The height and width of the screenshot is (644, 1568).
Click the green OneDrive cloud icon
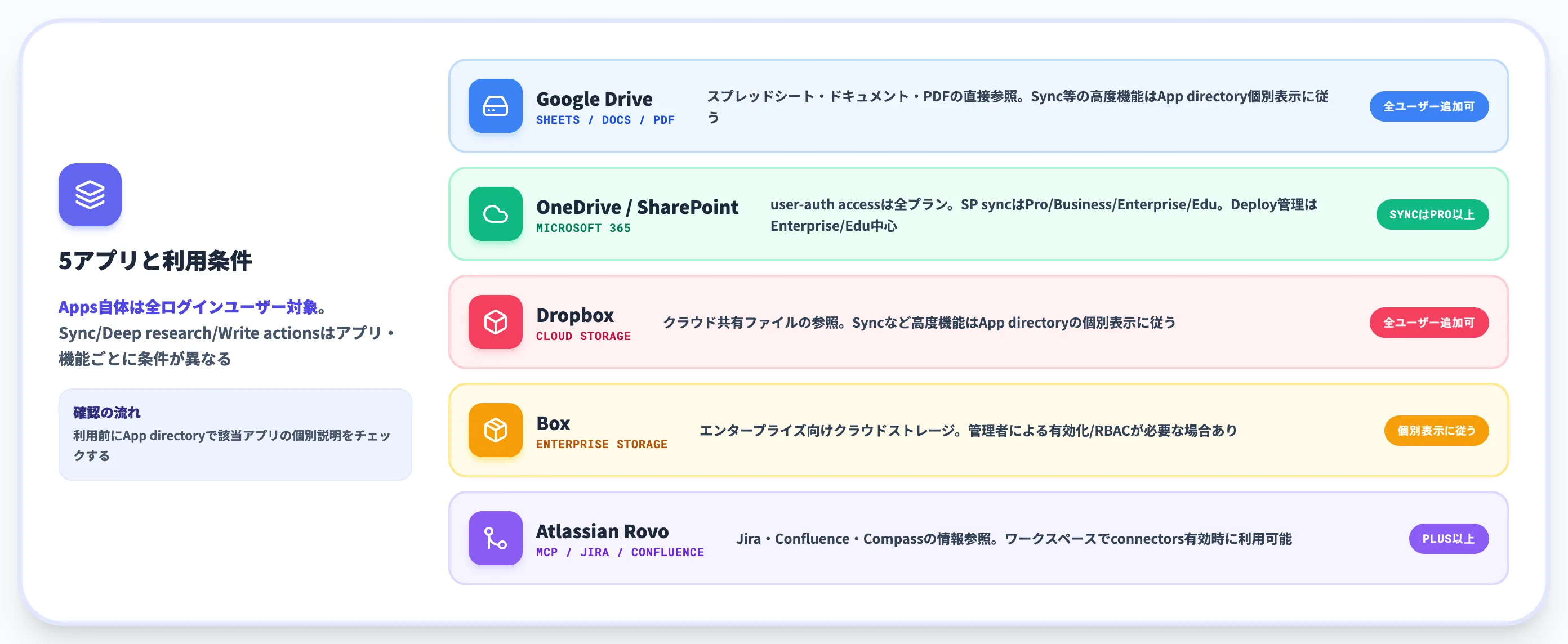click(496, 214)
